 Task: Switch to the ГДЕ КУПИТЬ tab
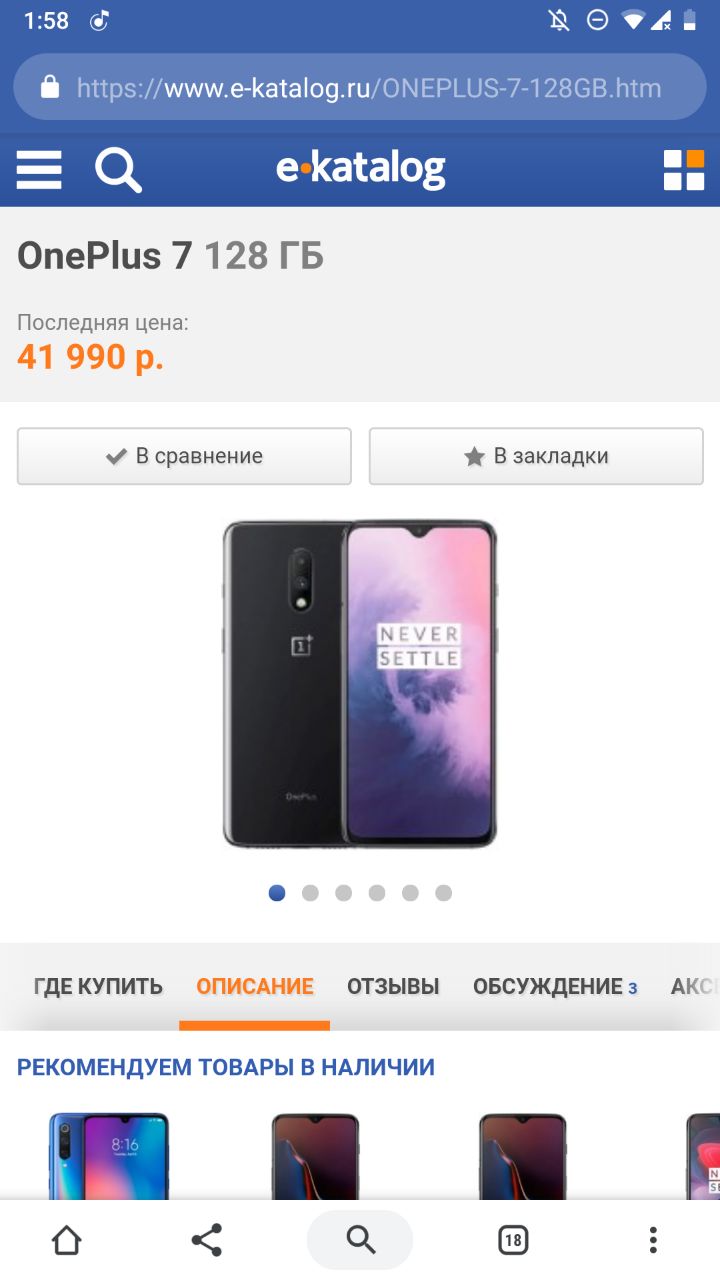(x=98, y=987)
